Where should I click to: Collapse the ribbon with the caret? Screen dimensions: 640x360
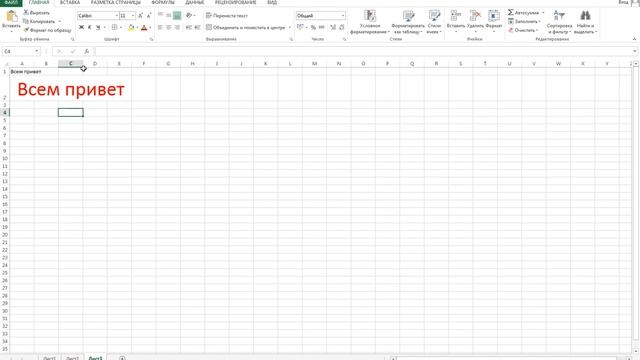pyautogui.click(x=634, y=39)
